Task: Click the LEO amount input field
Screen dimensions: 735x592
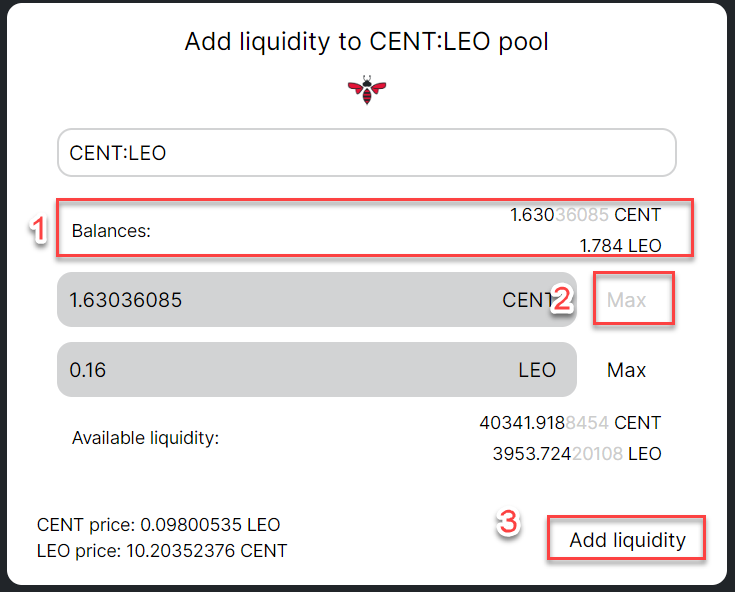Action: point(317,369)
